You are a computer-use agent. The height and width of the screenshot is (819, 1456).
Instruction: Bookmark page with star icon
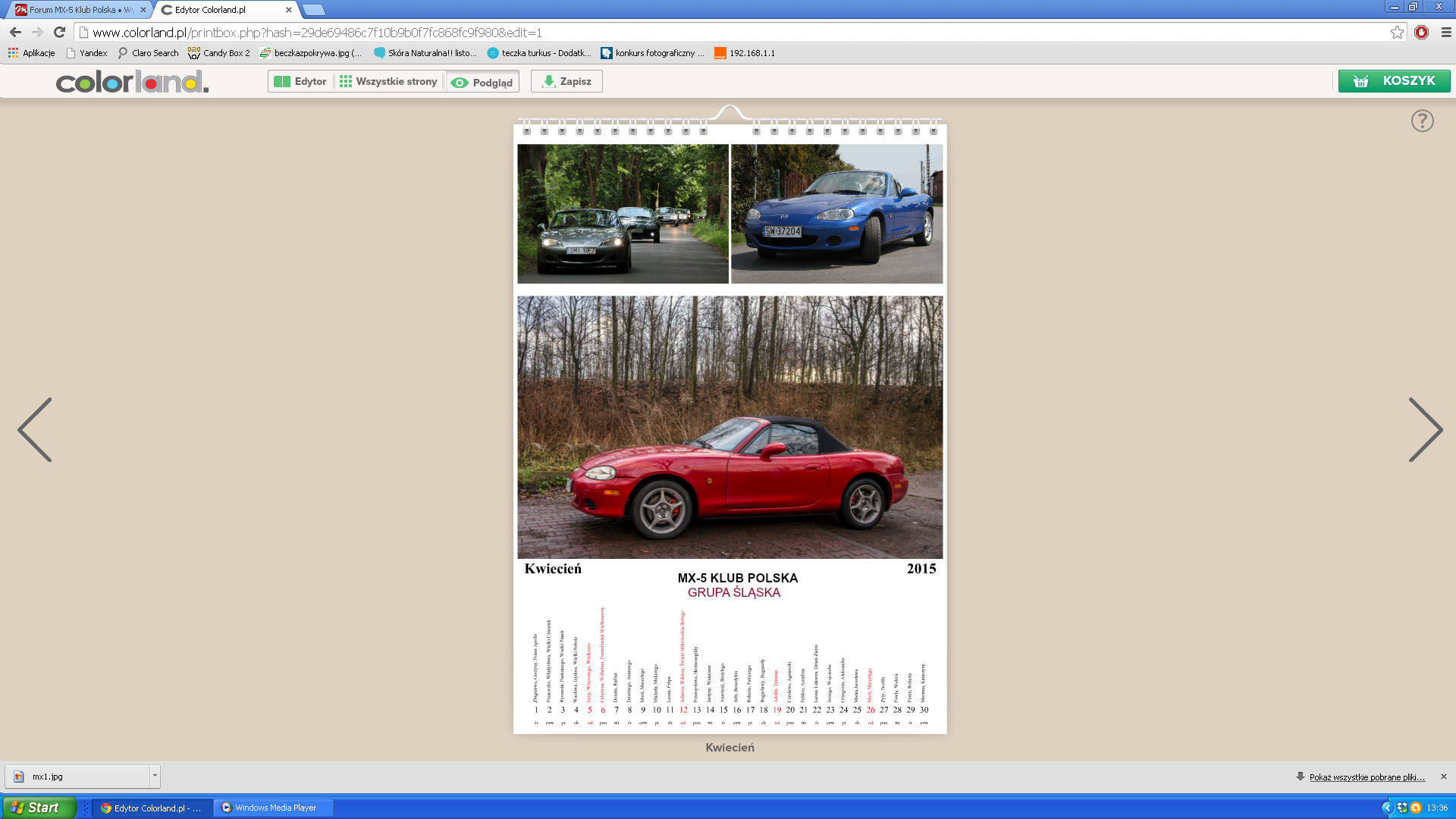click(1397, 33)
